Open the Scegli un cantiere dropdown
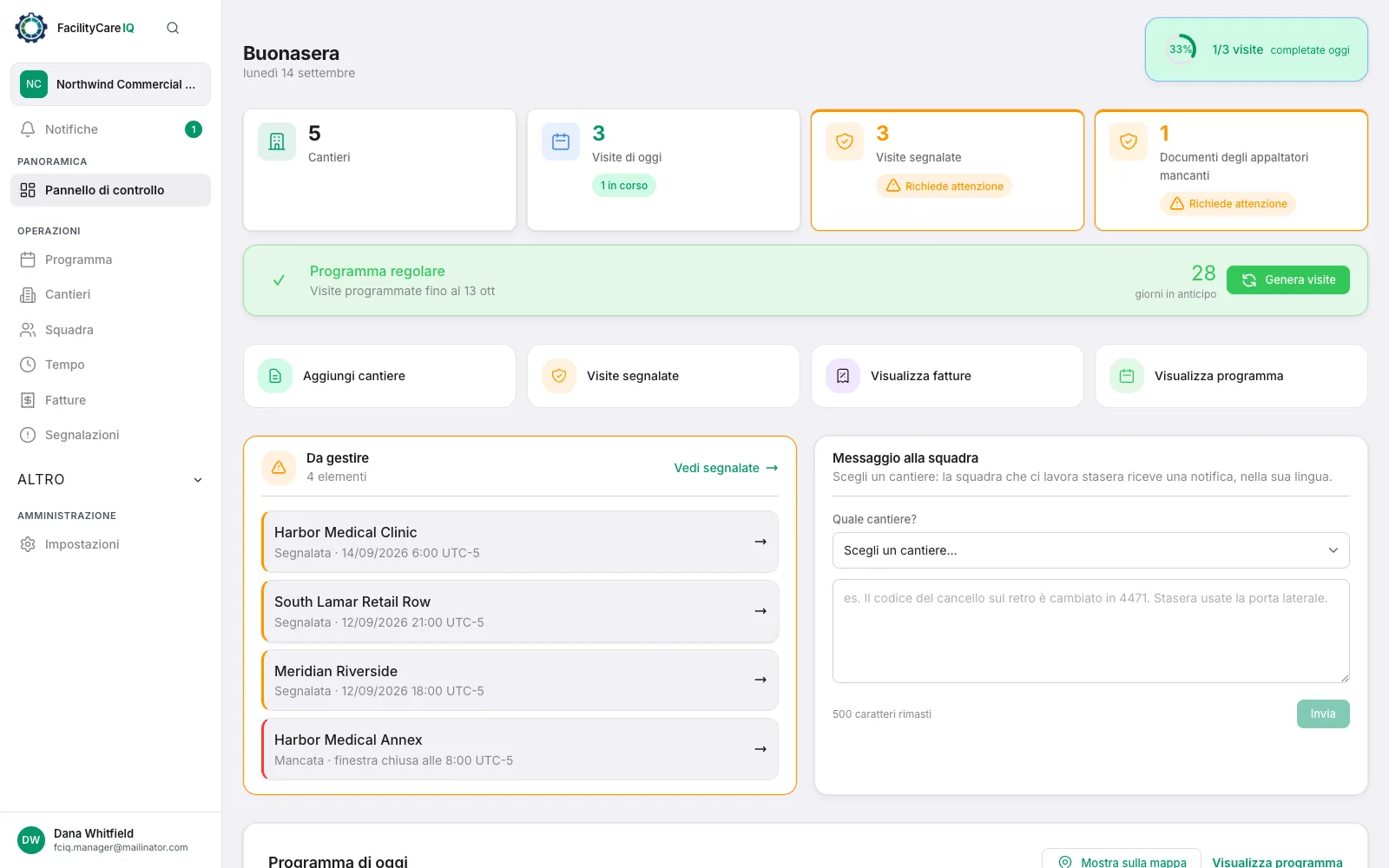Viewport: 1389px width, 868px height. pos(1090,550)
